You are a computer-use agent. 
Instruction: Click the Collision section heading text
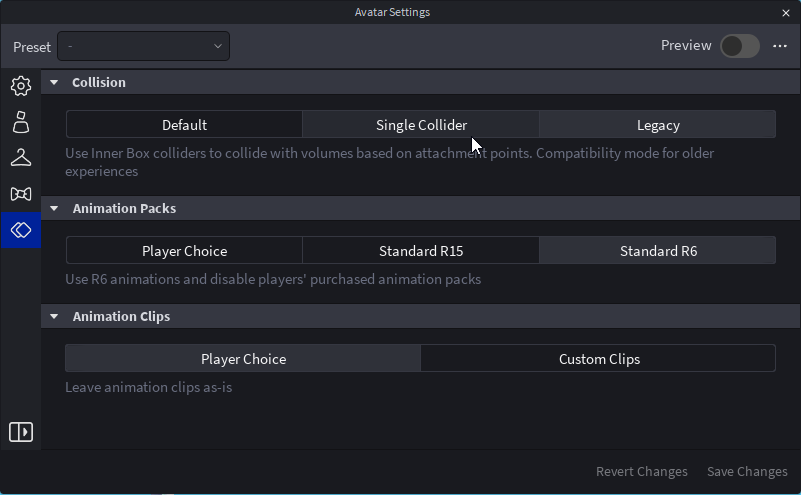pyautogui.click(x=99, y=82)
